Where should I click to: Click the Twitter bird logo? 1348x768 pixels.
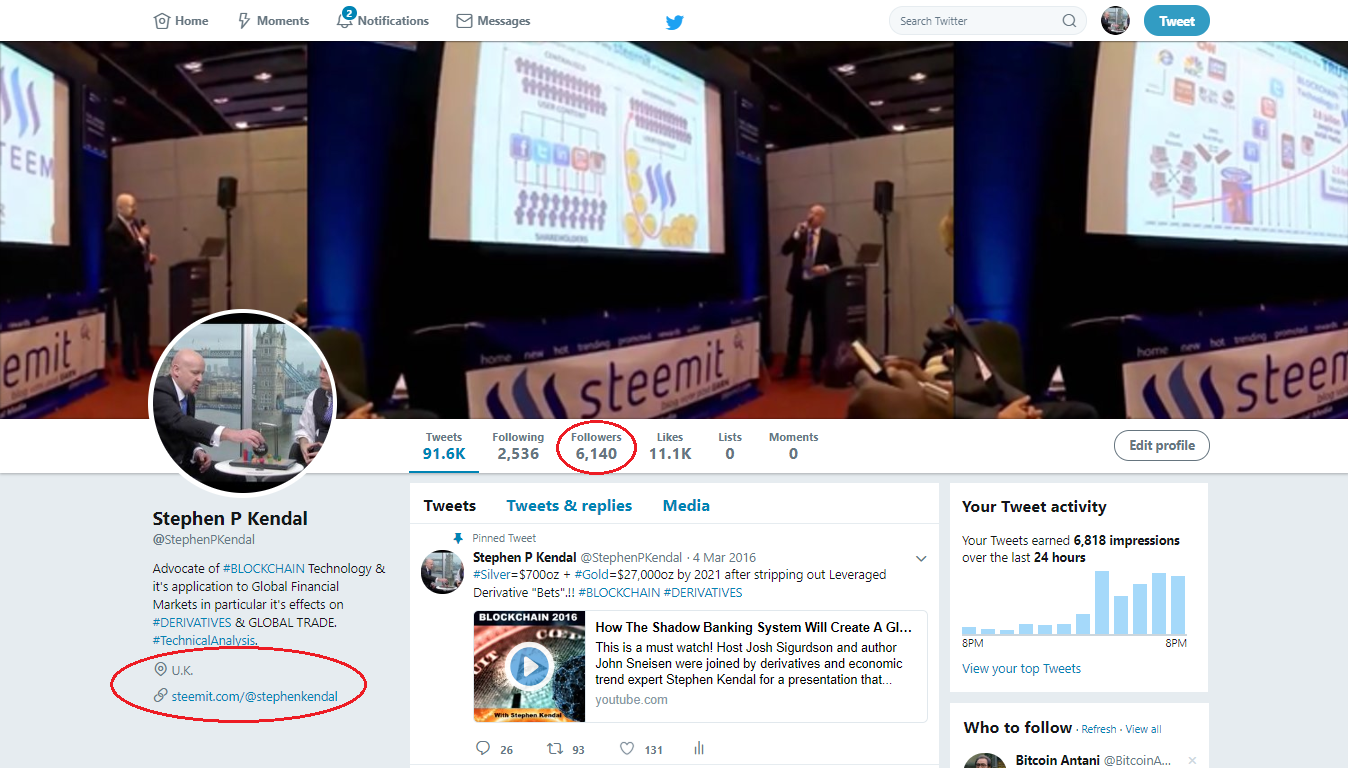[x=675, y=22]
